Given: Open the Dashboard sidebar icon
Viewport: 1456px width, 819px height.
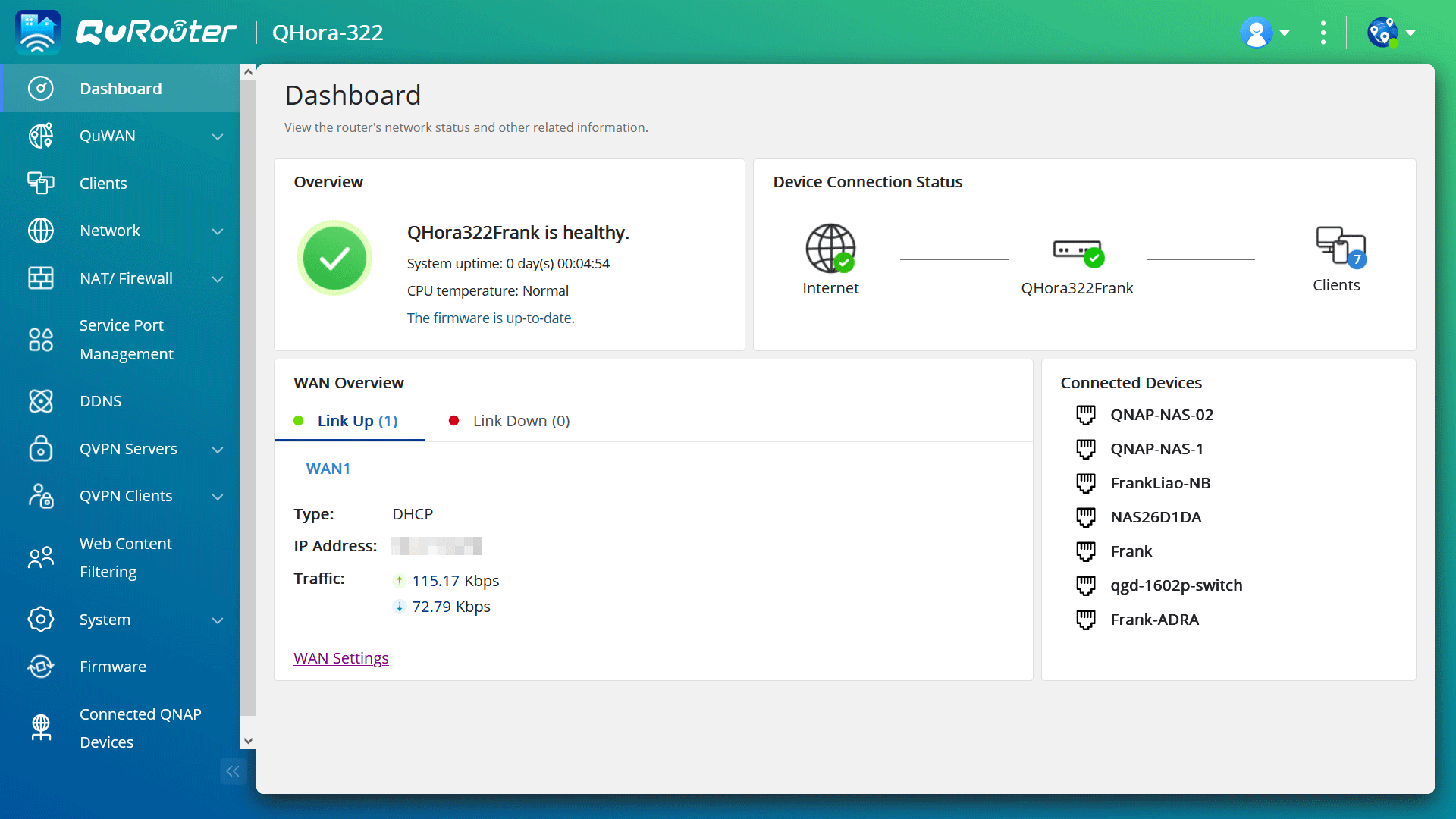Looking at the screenshot, I should tap(41, 88).
